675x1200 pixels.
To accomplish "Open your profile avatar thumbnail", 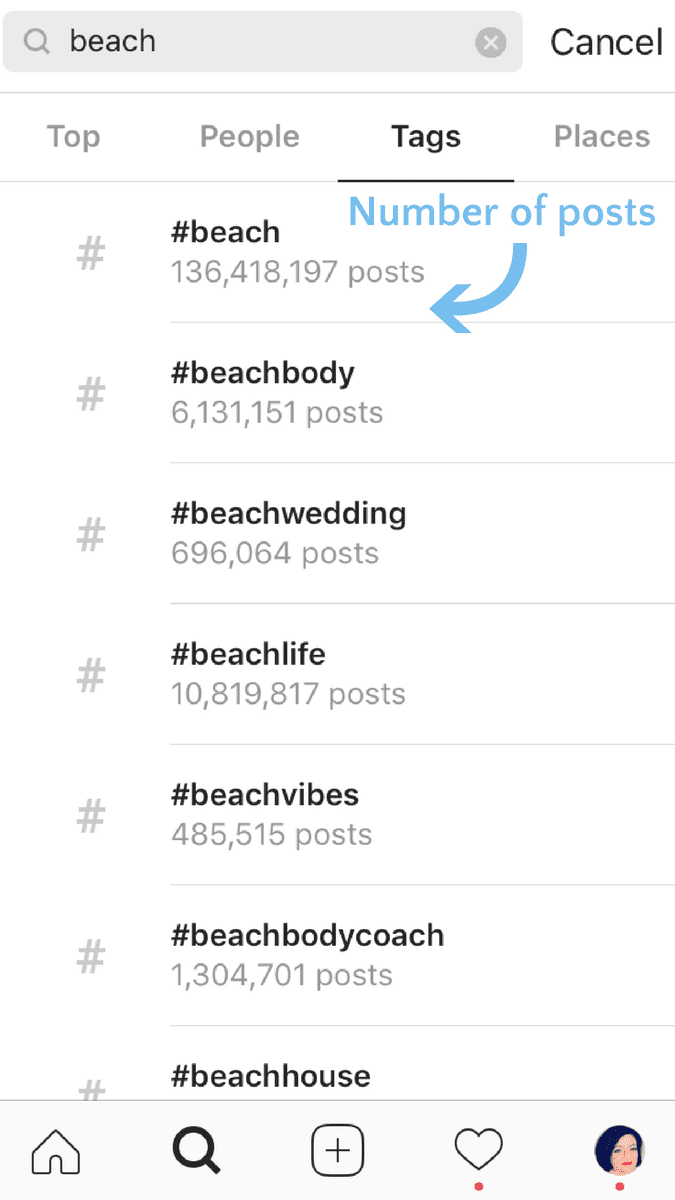I will click(619, 1150).
